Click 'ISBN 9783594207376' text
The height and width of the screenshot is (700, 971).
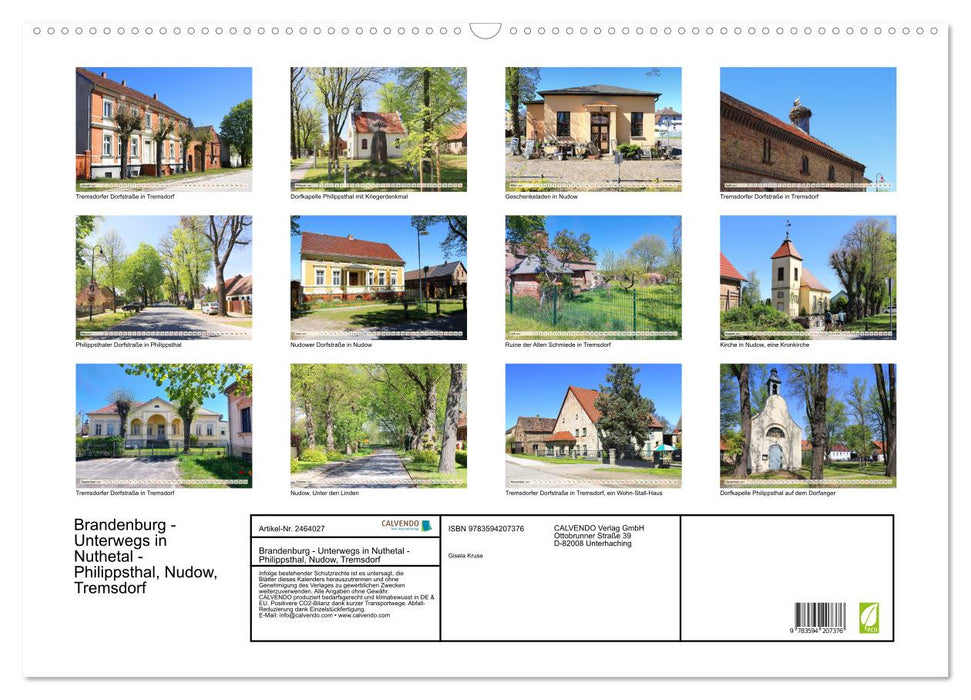[486, 528]
